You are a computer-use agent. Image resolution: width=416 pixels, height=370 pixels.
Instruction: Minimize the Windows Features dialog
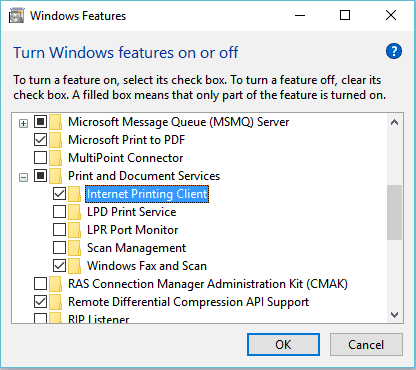pyautogui.click(x=300, y=15)
